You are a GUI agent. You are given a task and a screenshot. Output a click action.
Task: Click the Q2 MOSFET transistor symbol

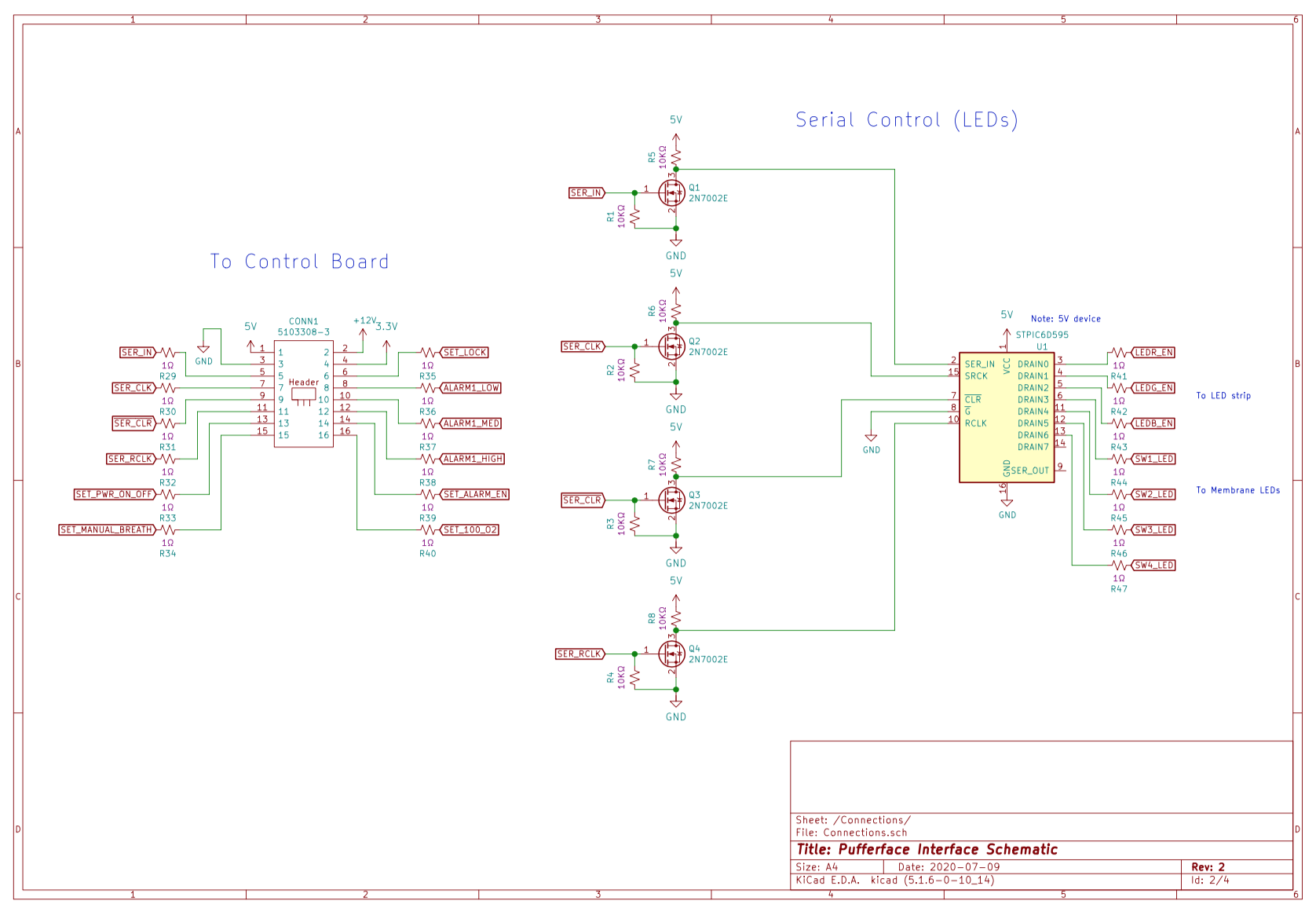pos(671,346)
